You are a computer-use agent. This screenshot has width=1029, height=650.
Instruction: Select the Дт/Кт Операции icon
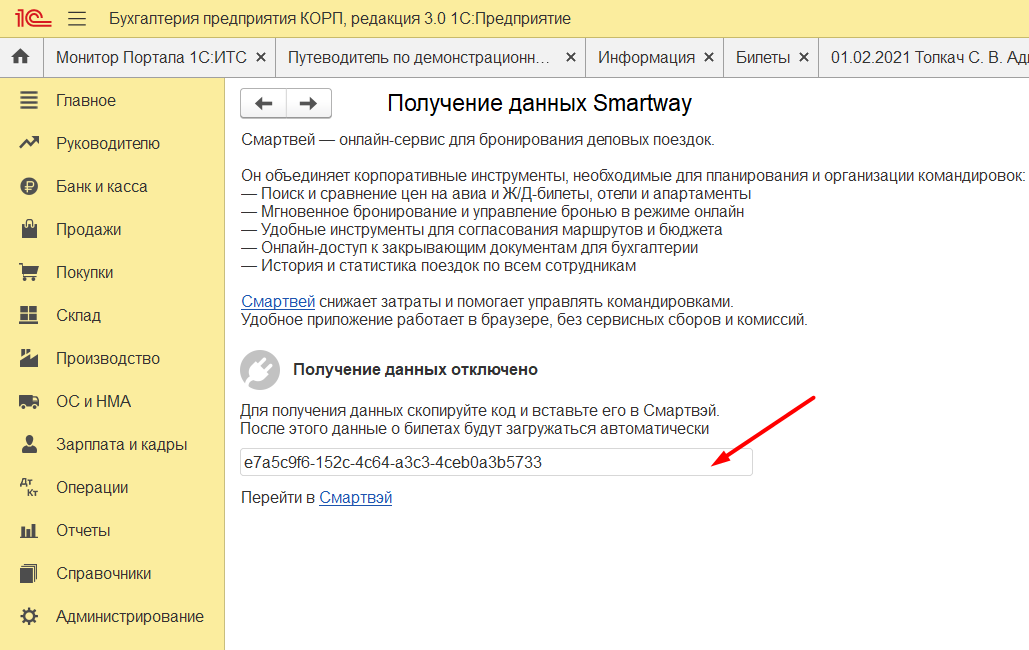click(x=27, y=486)
